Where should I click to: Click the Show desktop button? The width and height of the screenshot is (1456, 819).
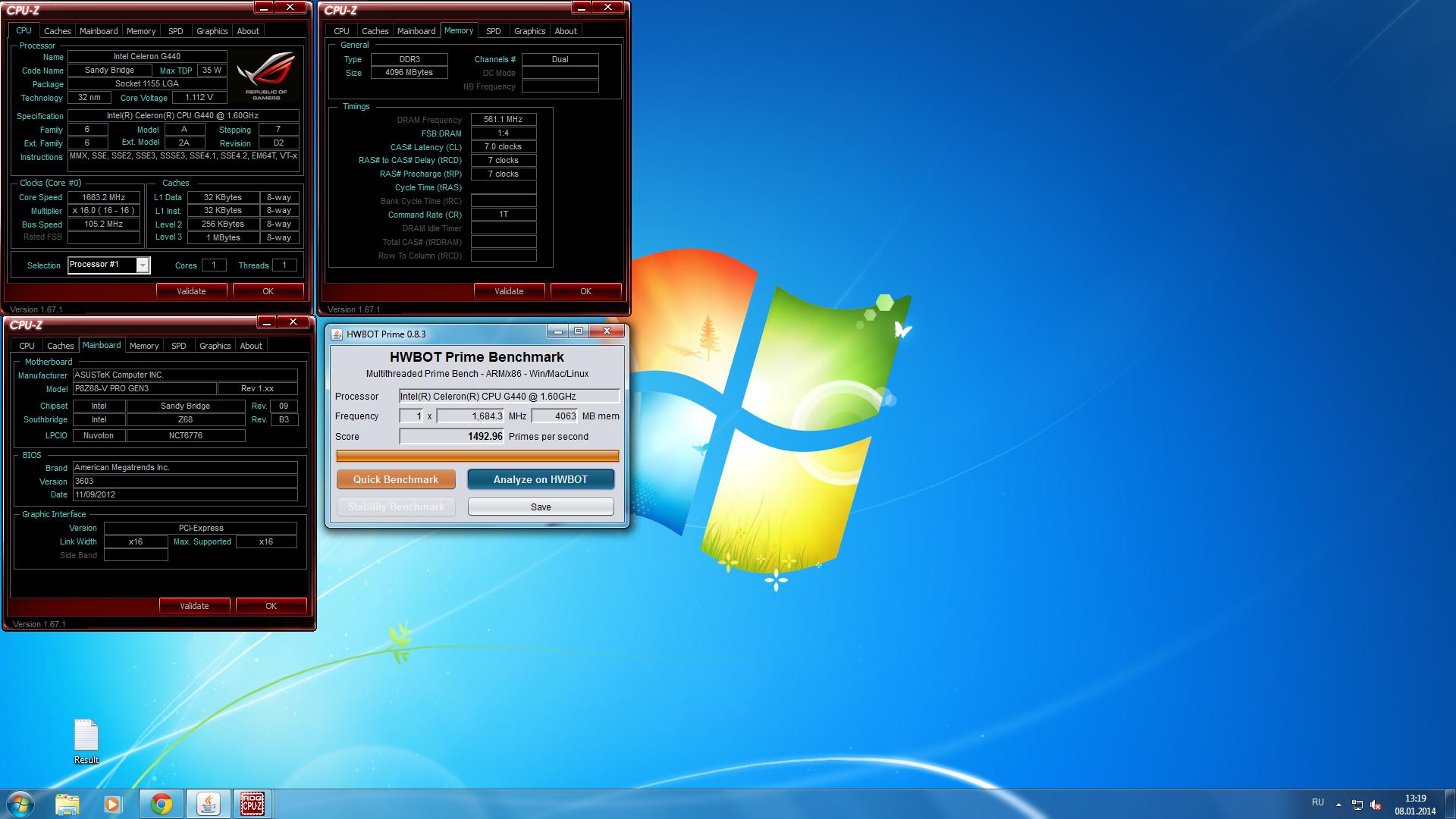click(1450, 804)
